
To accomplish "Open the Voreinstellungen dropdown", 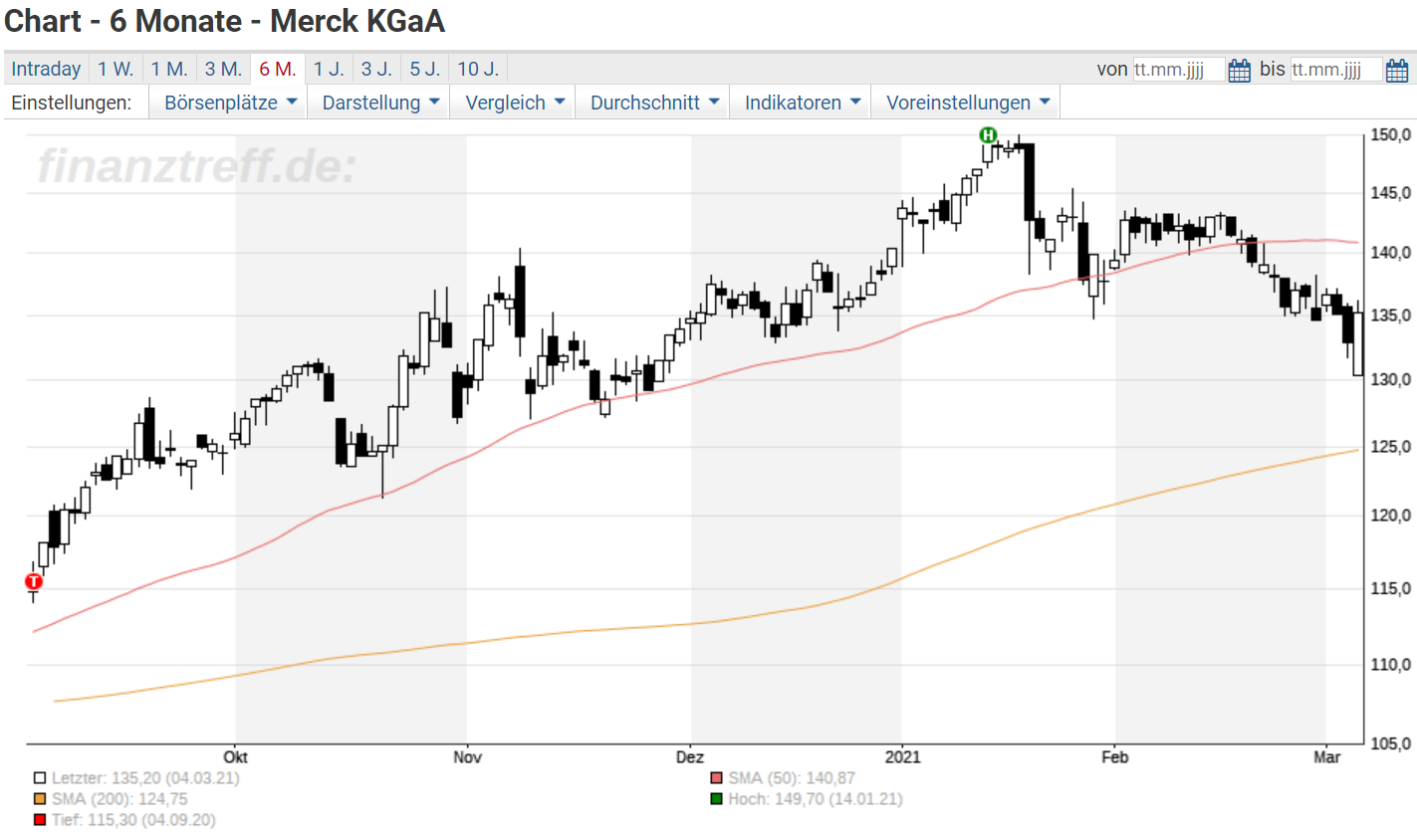I will [x=968, y=103].
